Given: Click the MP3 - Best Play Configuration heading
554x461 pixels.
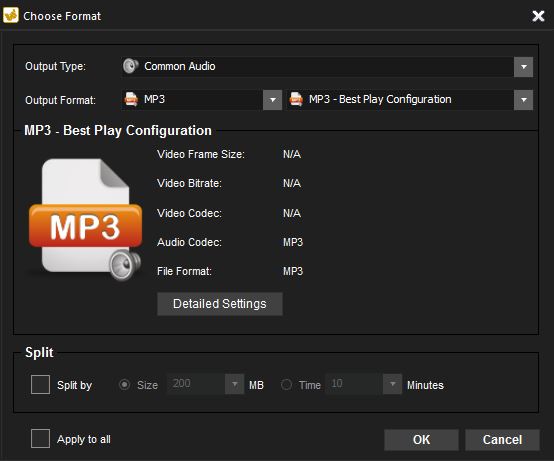Looking at the screenshot, I should click(118, 131).
